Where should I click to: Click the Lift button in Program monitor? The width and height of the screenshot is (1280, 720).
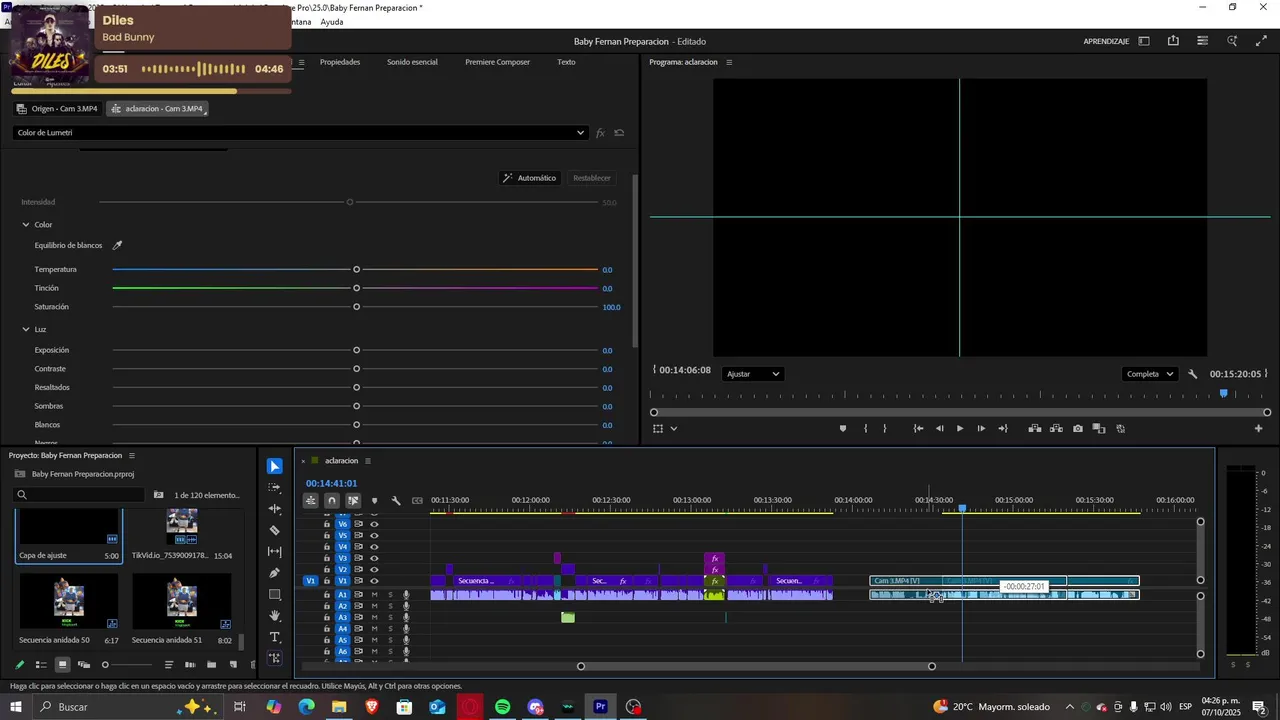pos(1035,429)
